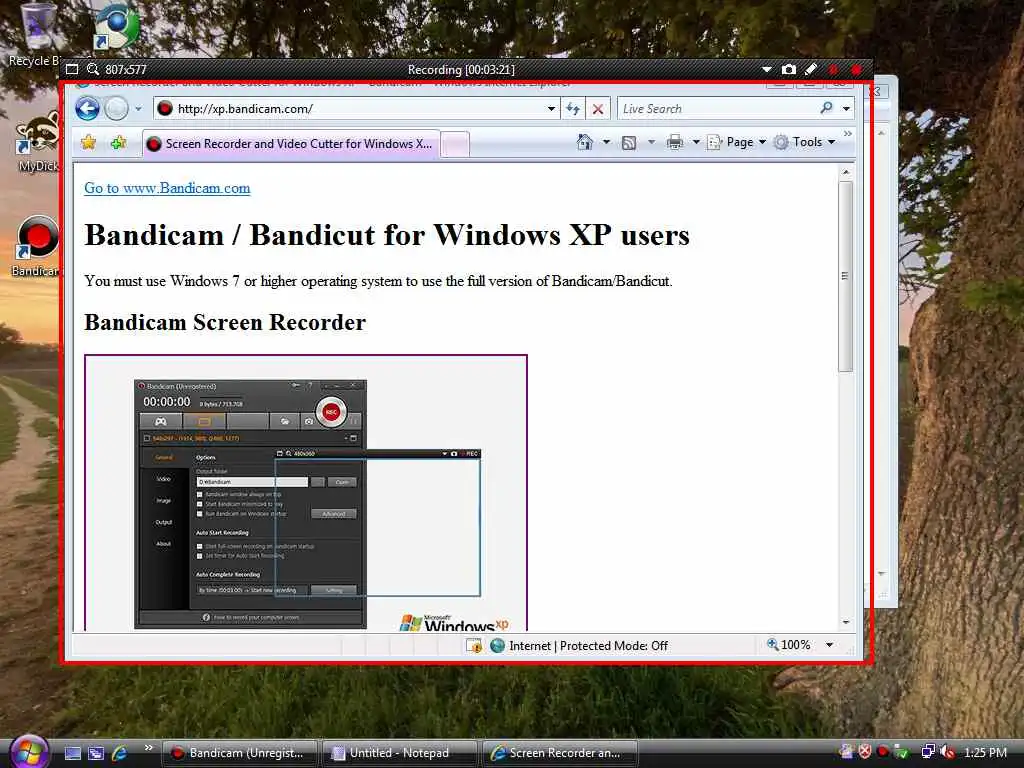The height and width of the screenshot is (768, 1024).
Task: Open the Tools menu
Action: (x=805, y=142)
